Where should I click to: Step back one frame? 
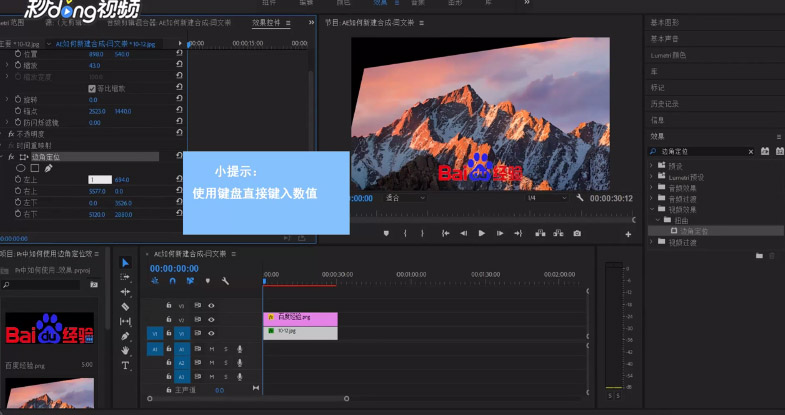click(464, 233)
